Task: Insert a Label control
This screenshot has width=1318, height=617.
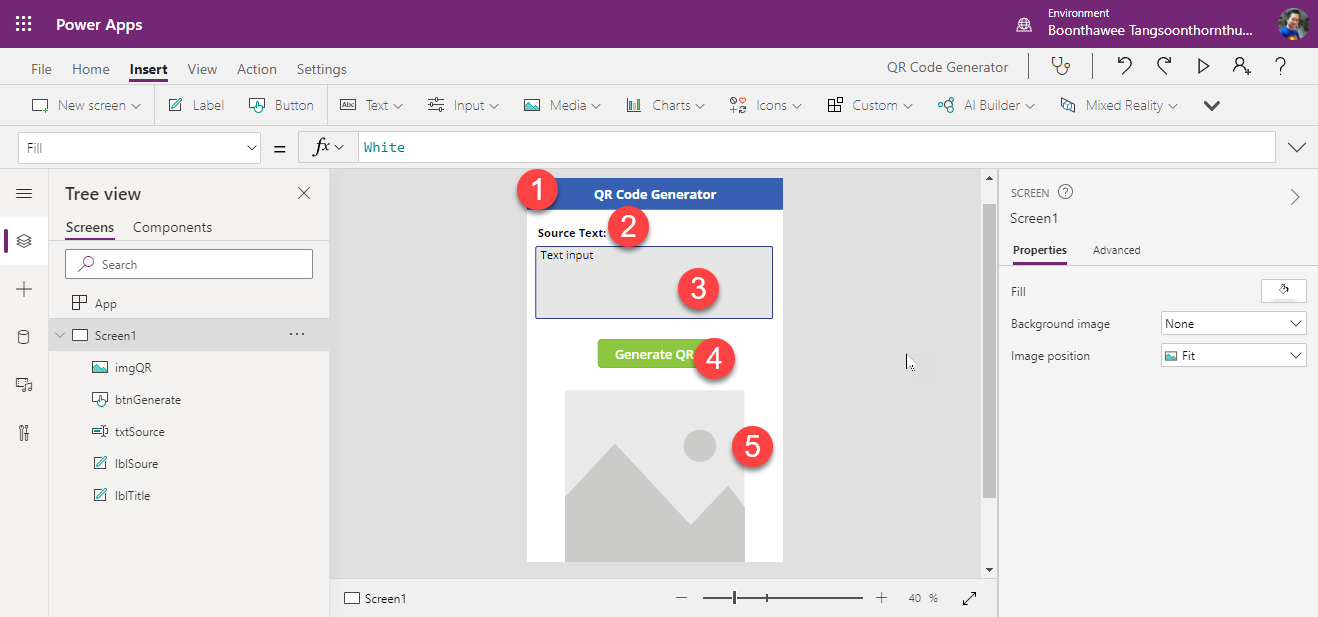Action: coord(196,105)
